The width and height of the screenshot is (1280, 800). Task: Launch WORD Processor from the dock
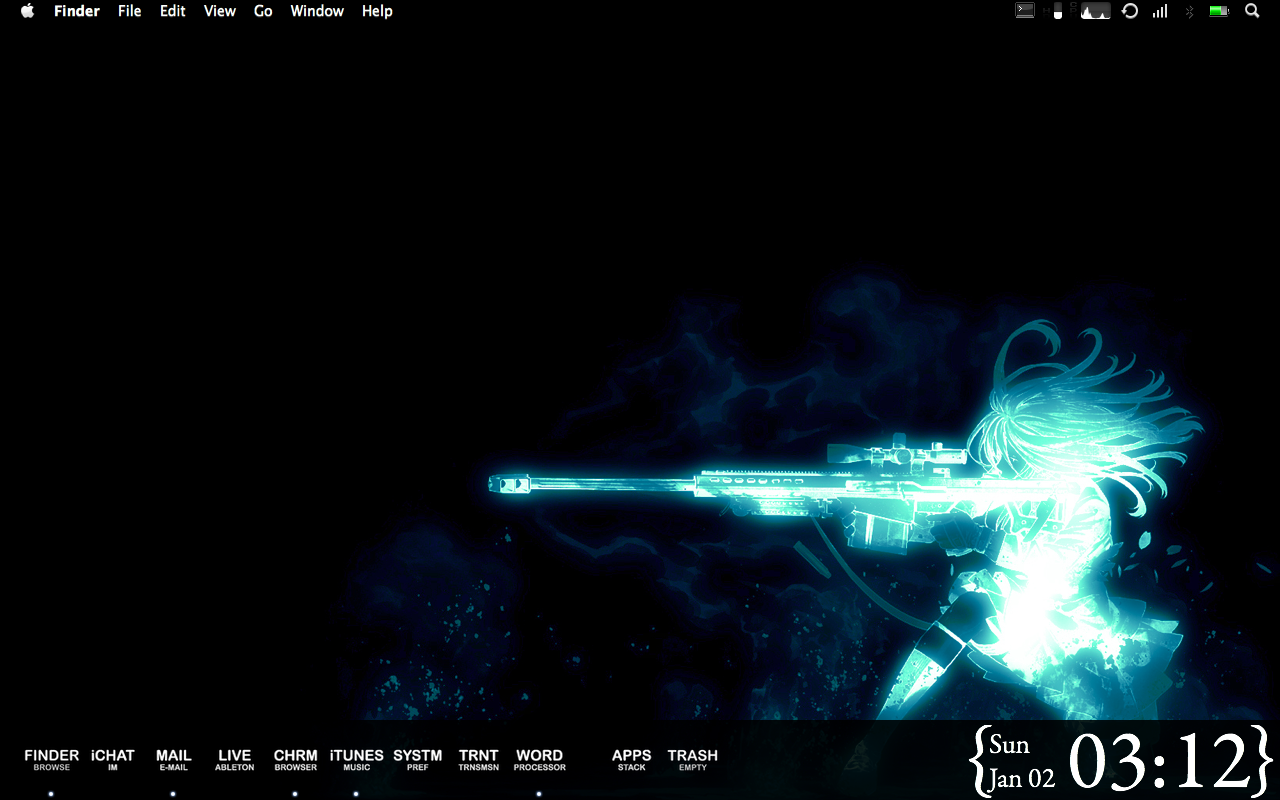click(540, 760)
